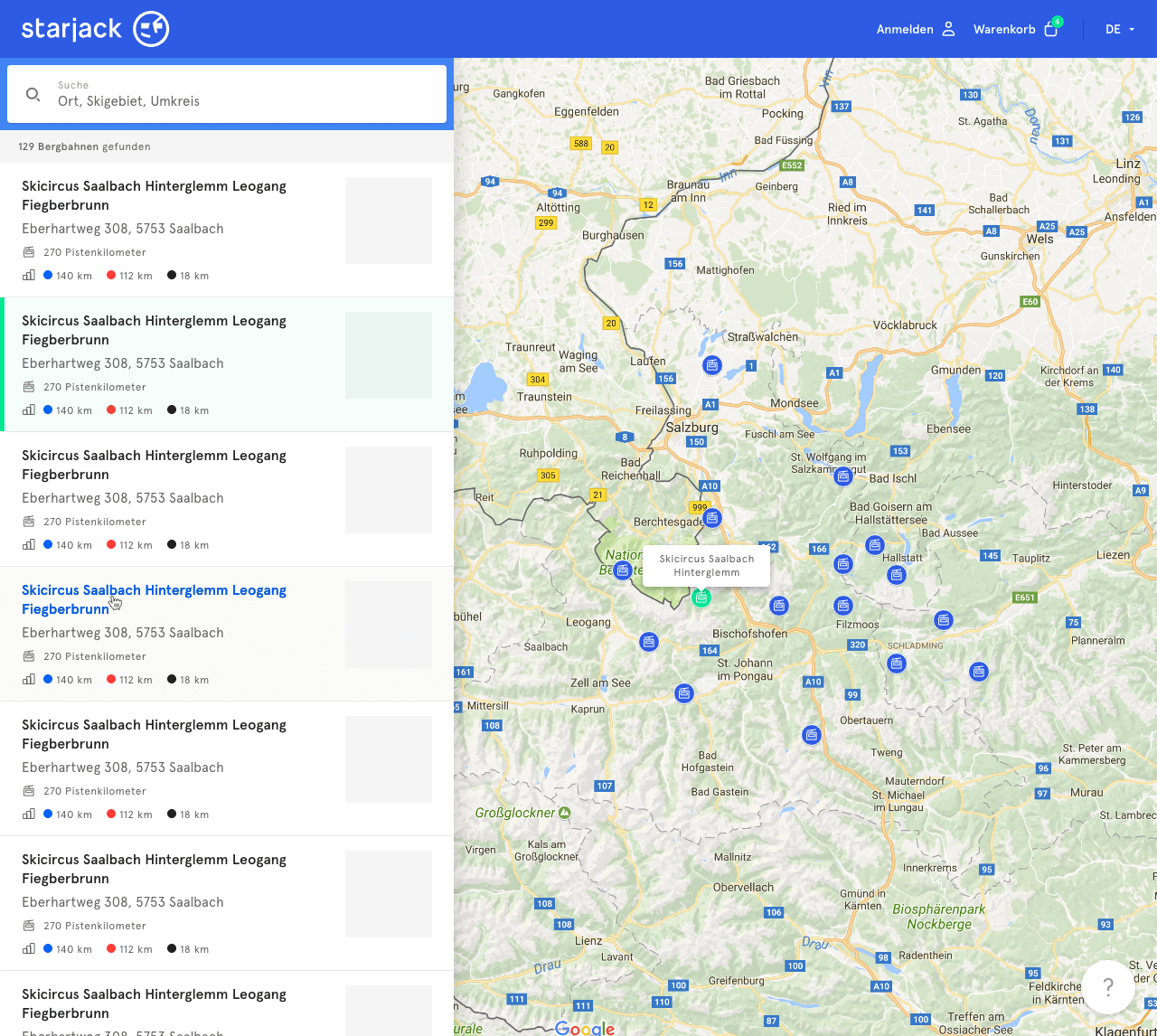Click the Bischofshofen label on the map
1157x1036 pixels.
[749, 634]
